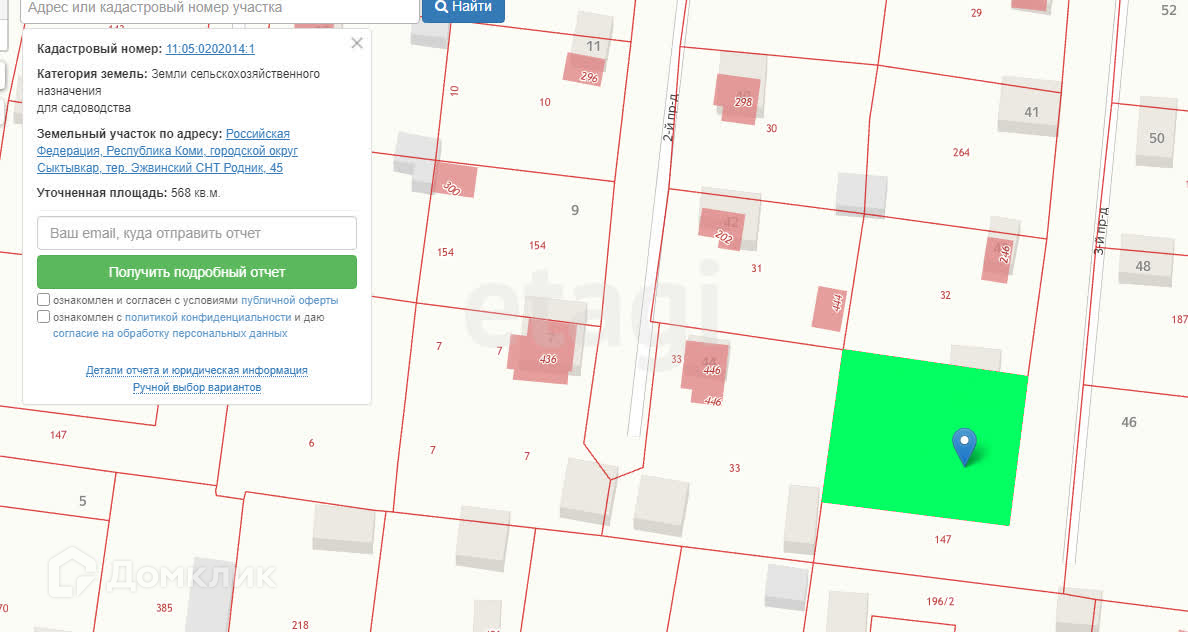Click parcel label 196/2
1188x632 pixels.
pyautogui.click(x=940, y=602)
